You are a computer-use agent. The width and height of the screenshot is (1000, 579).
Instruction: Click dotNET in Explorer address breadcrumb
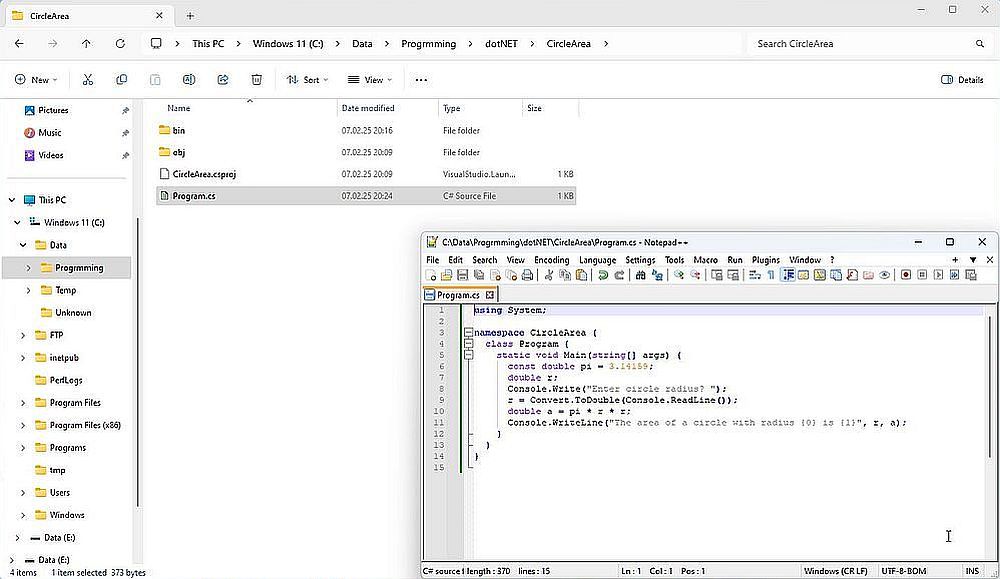pyautogui.click(x=501, y=43)
